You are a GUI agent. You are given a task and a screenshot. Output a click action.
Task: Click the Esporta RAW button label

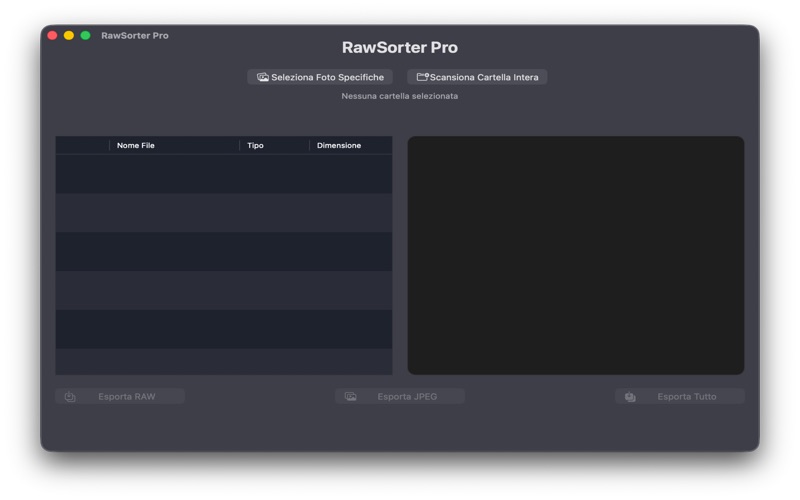pyautogui.click(x=127, y=396)
